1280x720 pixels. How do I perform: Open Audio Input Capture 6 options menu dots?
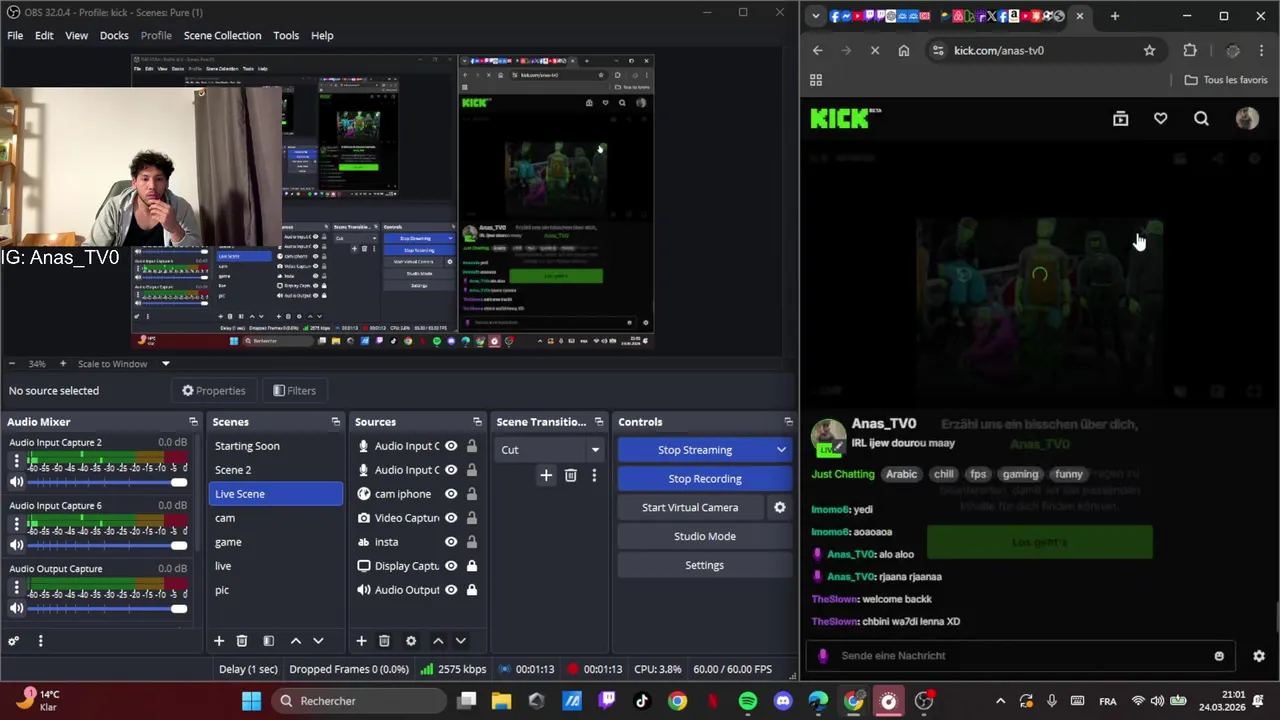pos(16,524)
